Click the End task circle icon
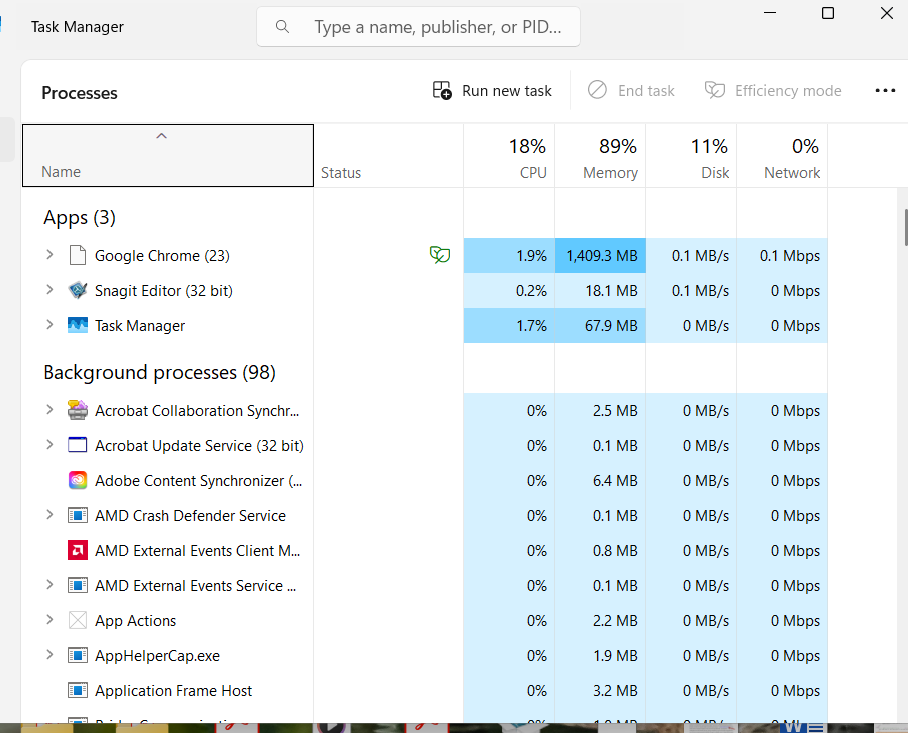This screenshot has height=733, width=908. click(x=597, y=90)
